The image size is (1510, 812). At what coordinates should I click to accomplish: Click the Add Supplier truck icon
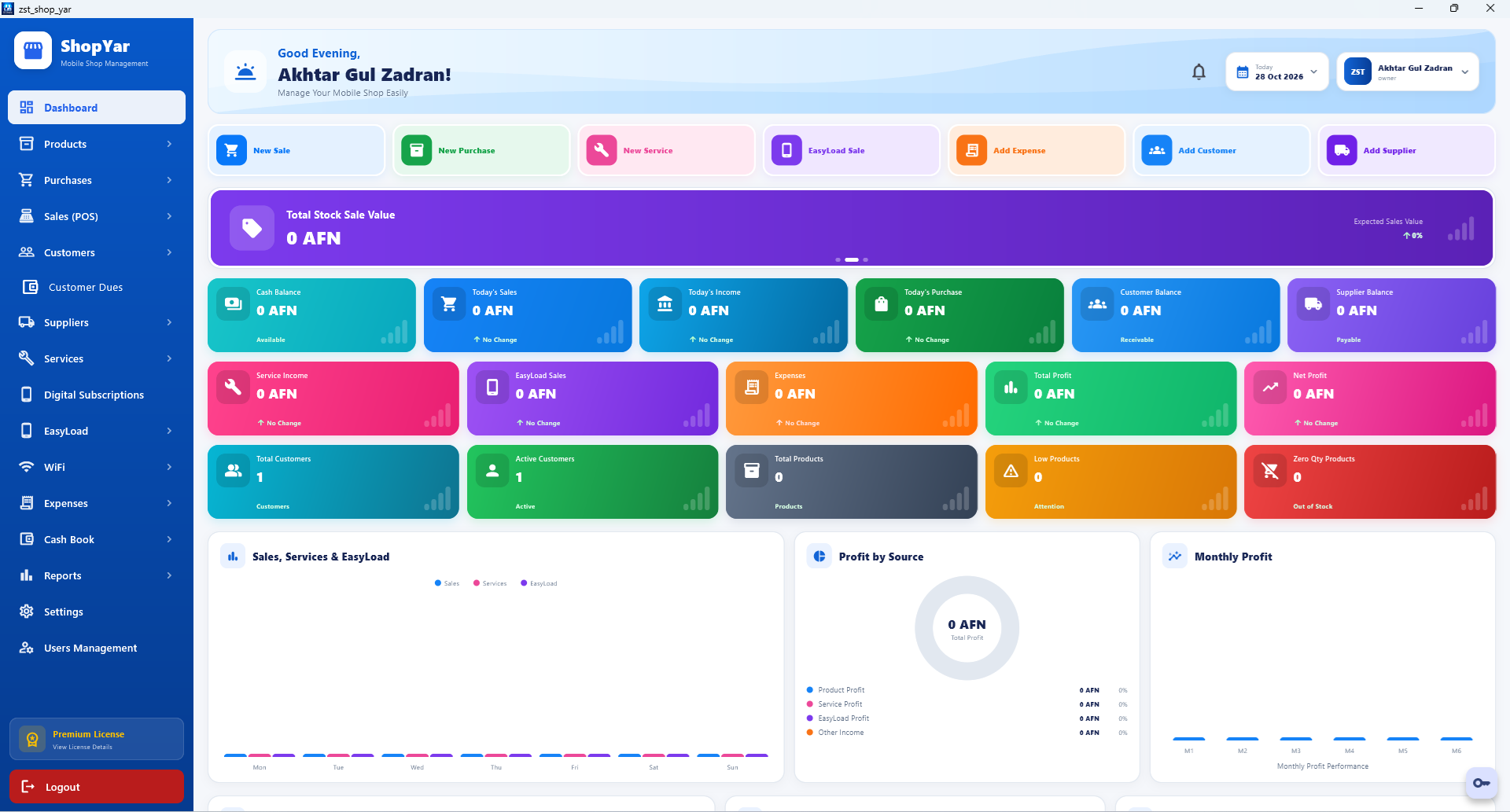(1342, 150)
